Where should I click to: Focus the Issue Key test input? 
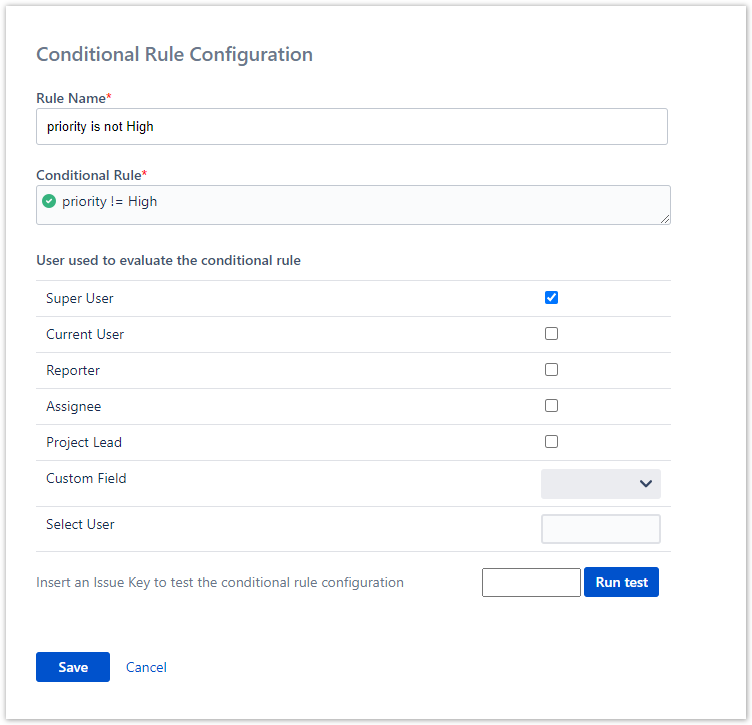click(531, 583)
